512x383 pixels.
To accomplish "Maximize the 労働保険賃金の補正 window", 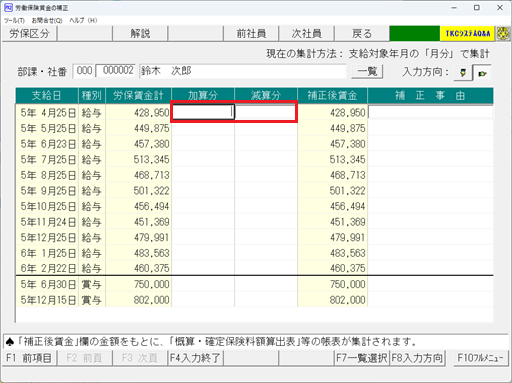I will (477, 7).
